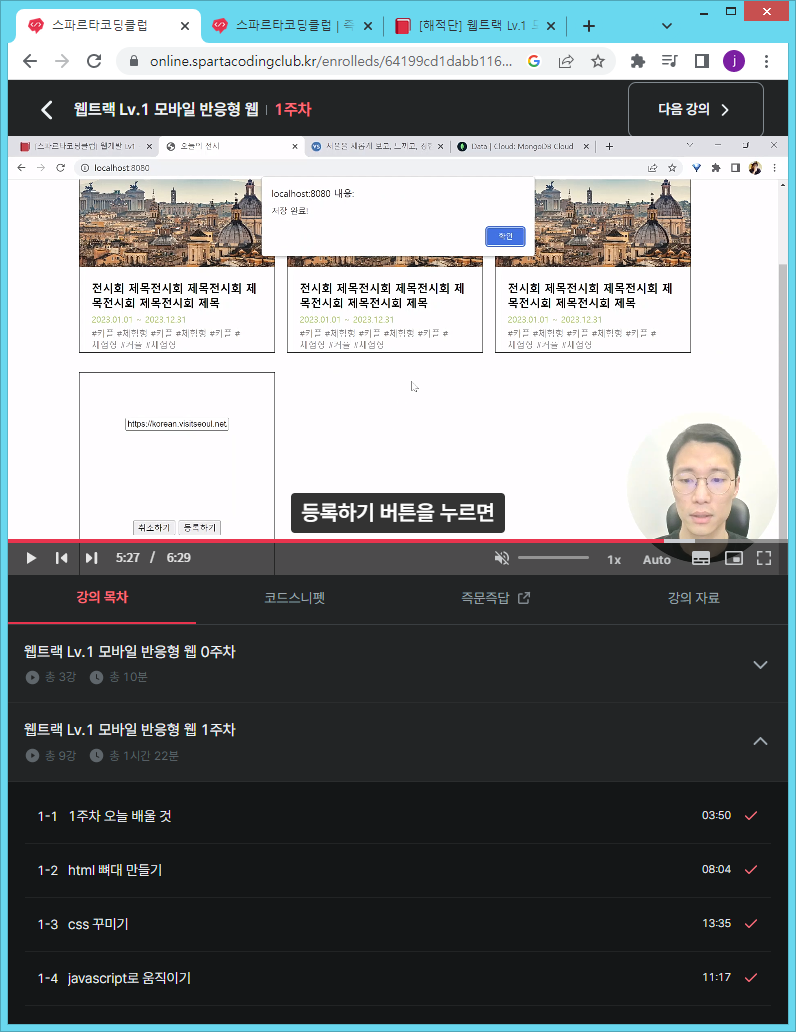
Task: Change playback speed 1x
Action: pyautogui.click(x=614, y=559)
